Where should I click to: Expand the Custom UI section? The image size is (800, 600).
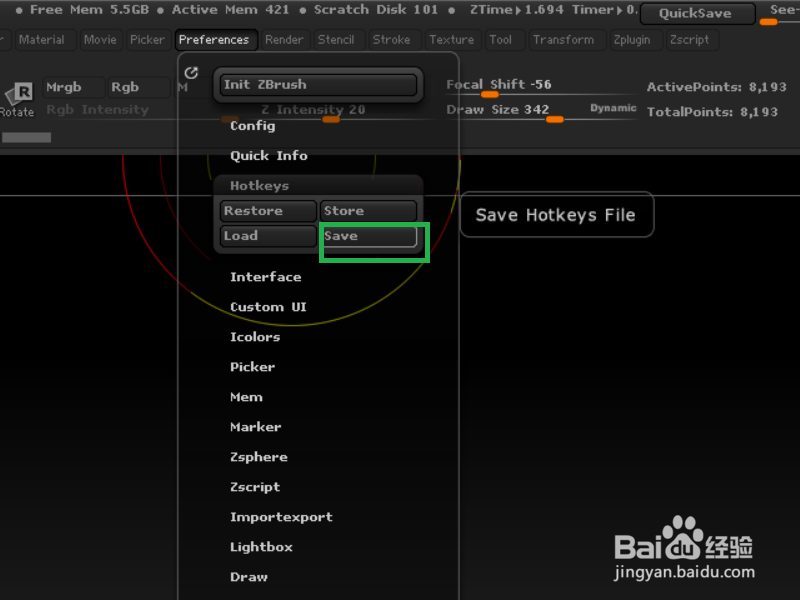[268, 307]
